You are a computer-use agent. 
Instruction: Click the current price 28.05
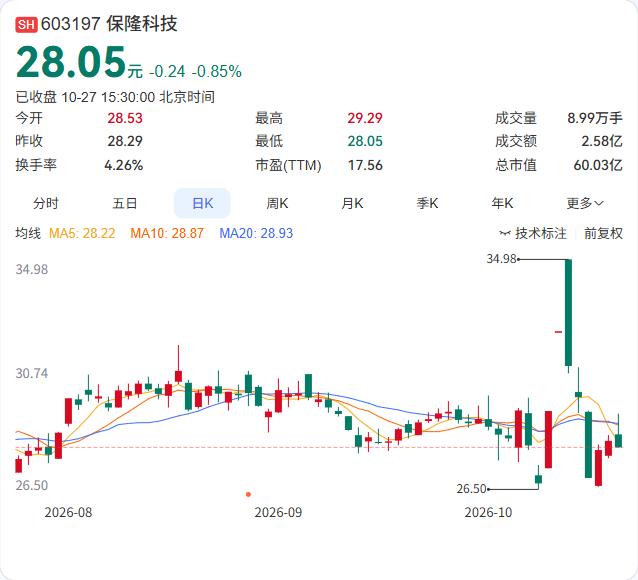pyautogui.click(x=71, y=62)
